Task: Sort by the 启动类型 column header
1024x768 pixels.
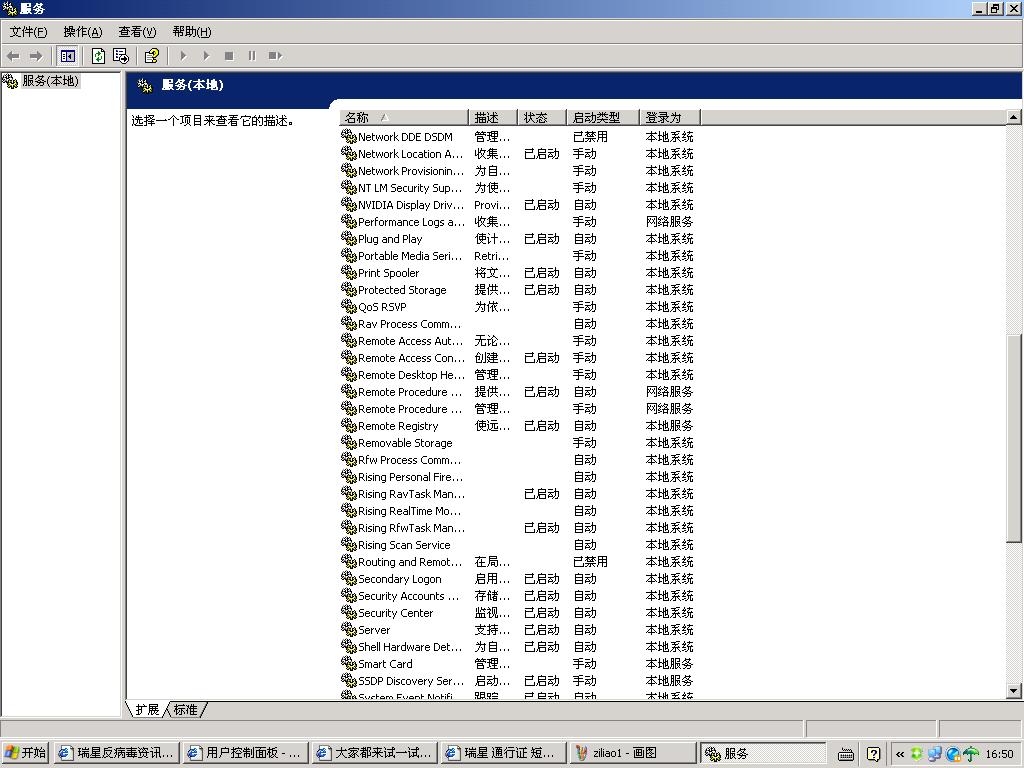Action: 603,118
